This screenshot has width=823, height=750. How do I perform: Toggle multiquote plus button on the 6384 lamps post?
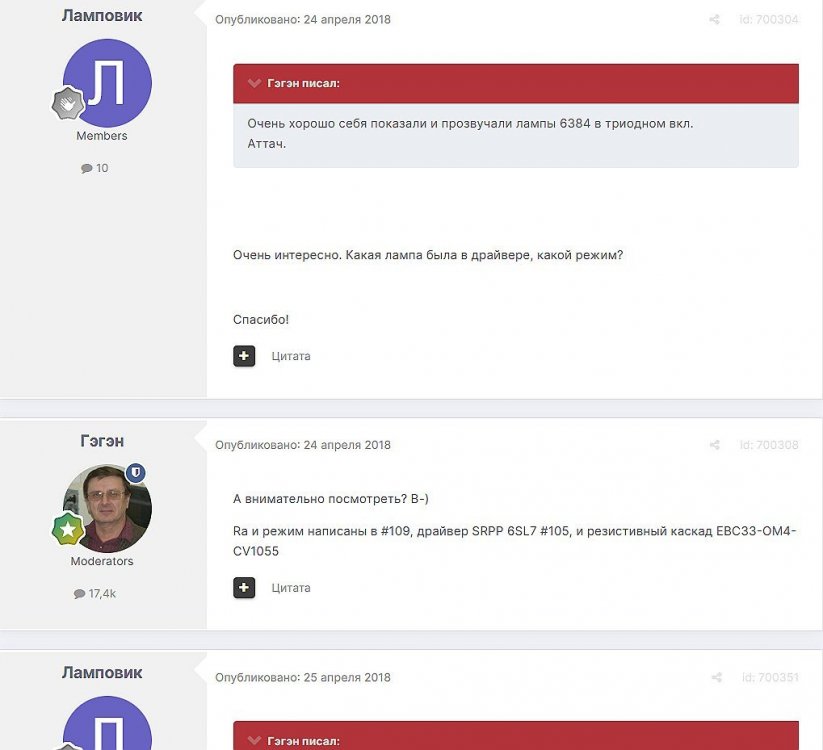(244, 356)
